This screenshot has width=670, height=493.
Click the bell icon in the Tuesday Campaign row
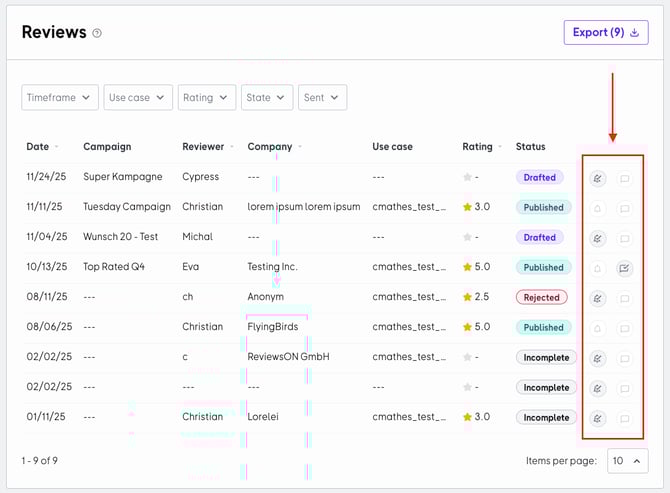(598, 209)
